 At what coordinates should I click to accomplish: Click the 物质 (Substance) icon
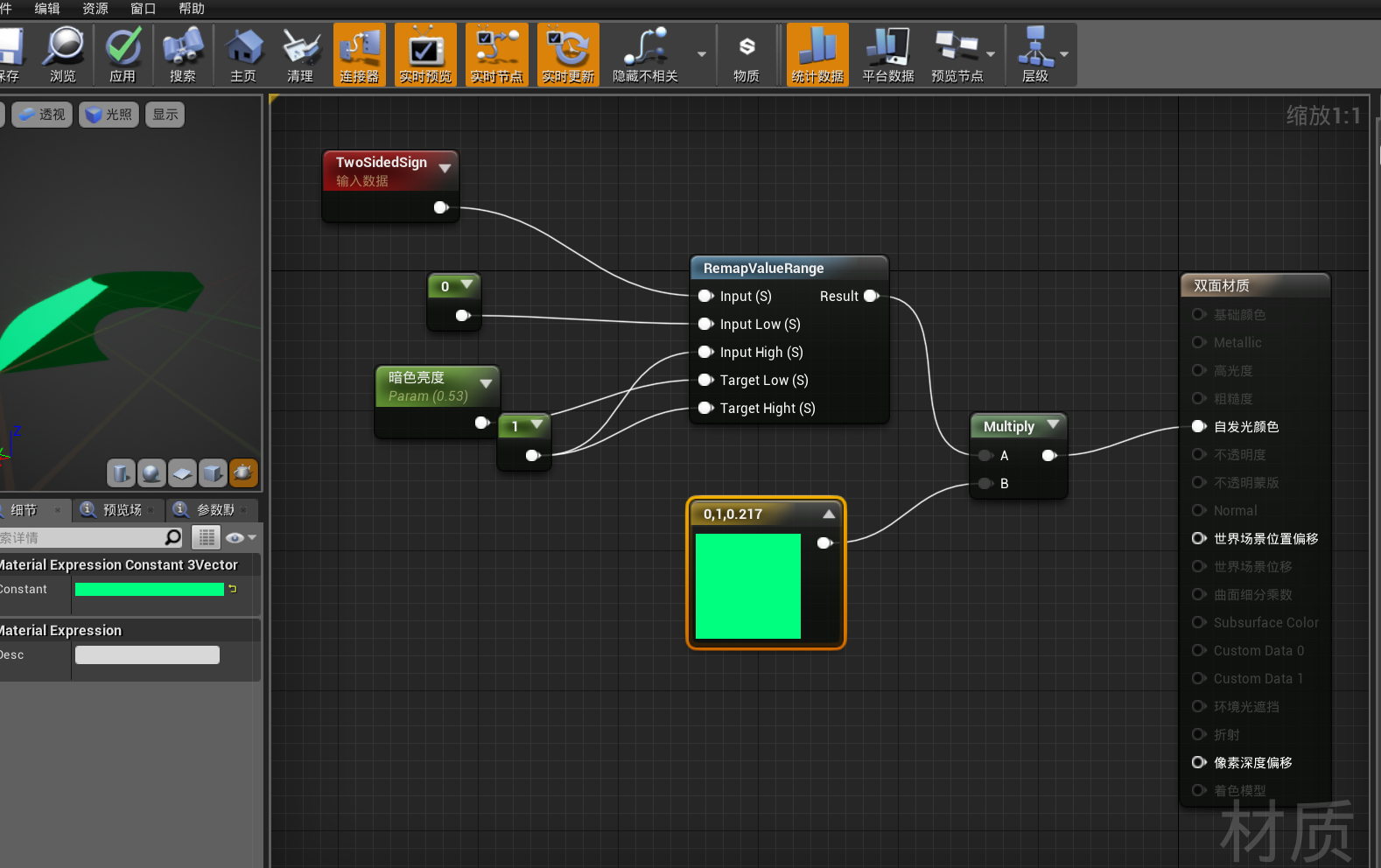[x=747, y=54]
